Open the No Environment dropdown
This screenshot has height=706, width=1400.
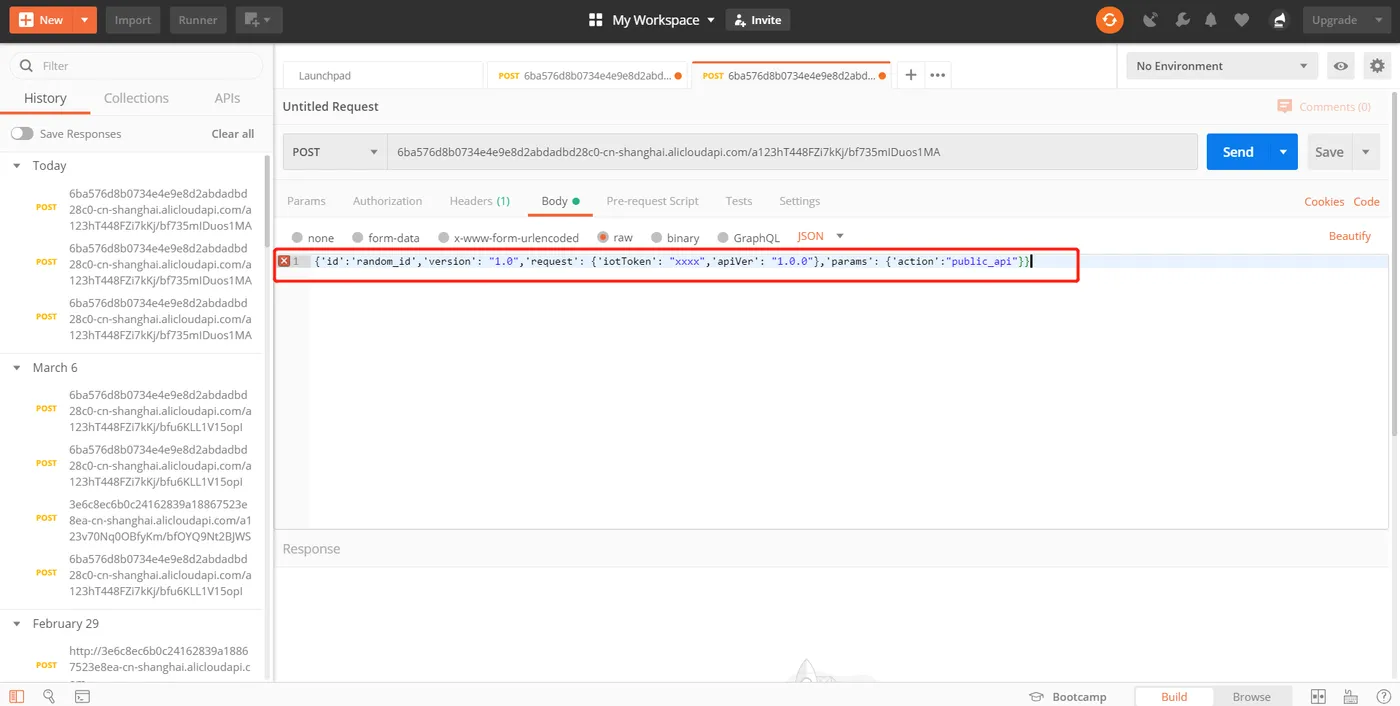(1221, 66)
